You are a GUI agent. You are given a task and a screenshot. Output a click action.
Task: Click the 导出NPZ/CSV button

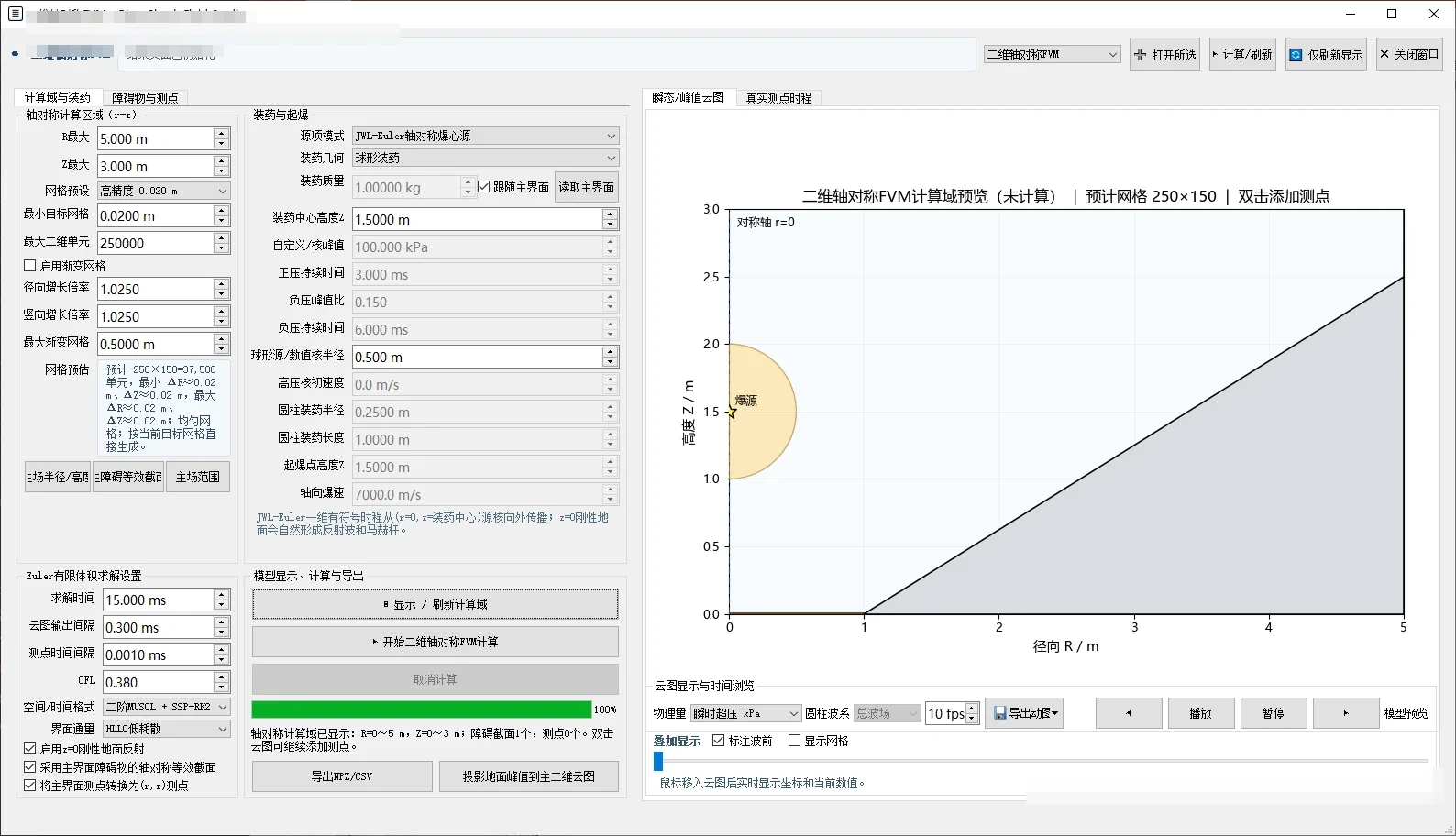342,776
